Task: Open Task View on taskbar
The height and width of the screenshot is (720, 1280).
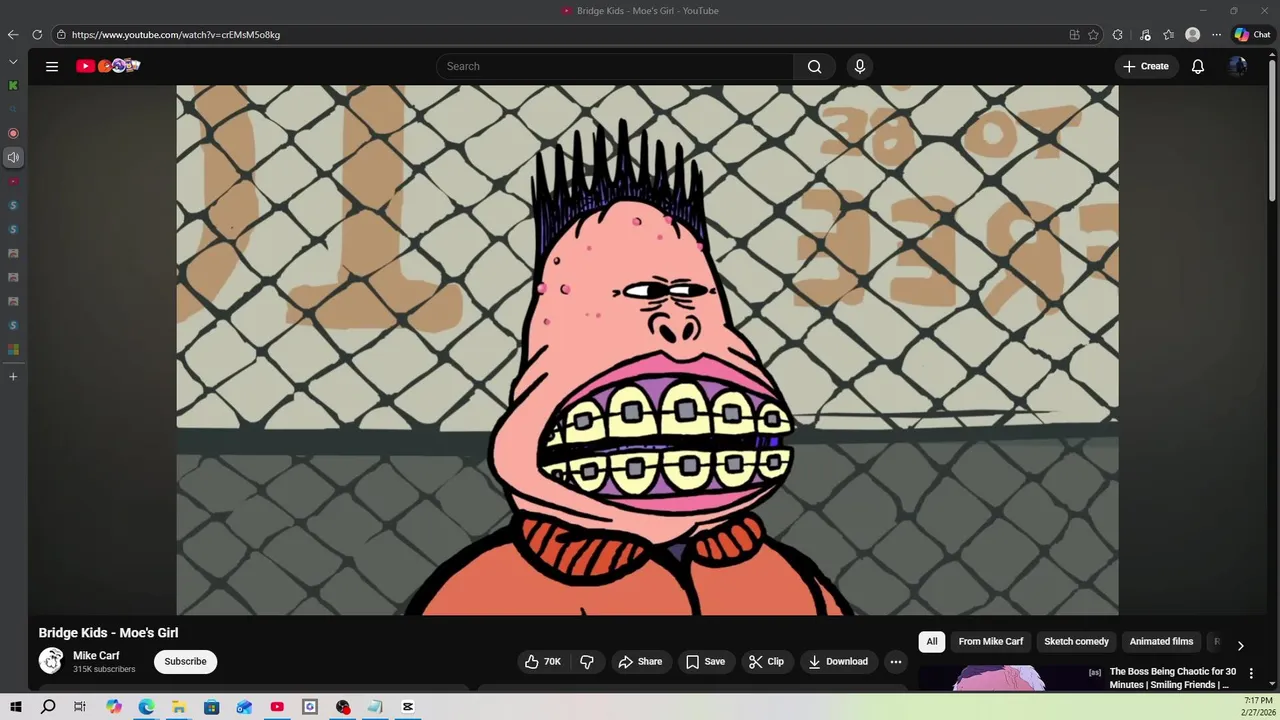Action: [x=80, y=707]
